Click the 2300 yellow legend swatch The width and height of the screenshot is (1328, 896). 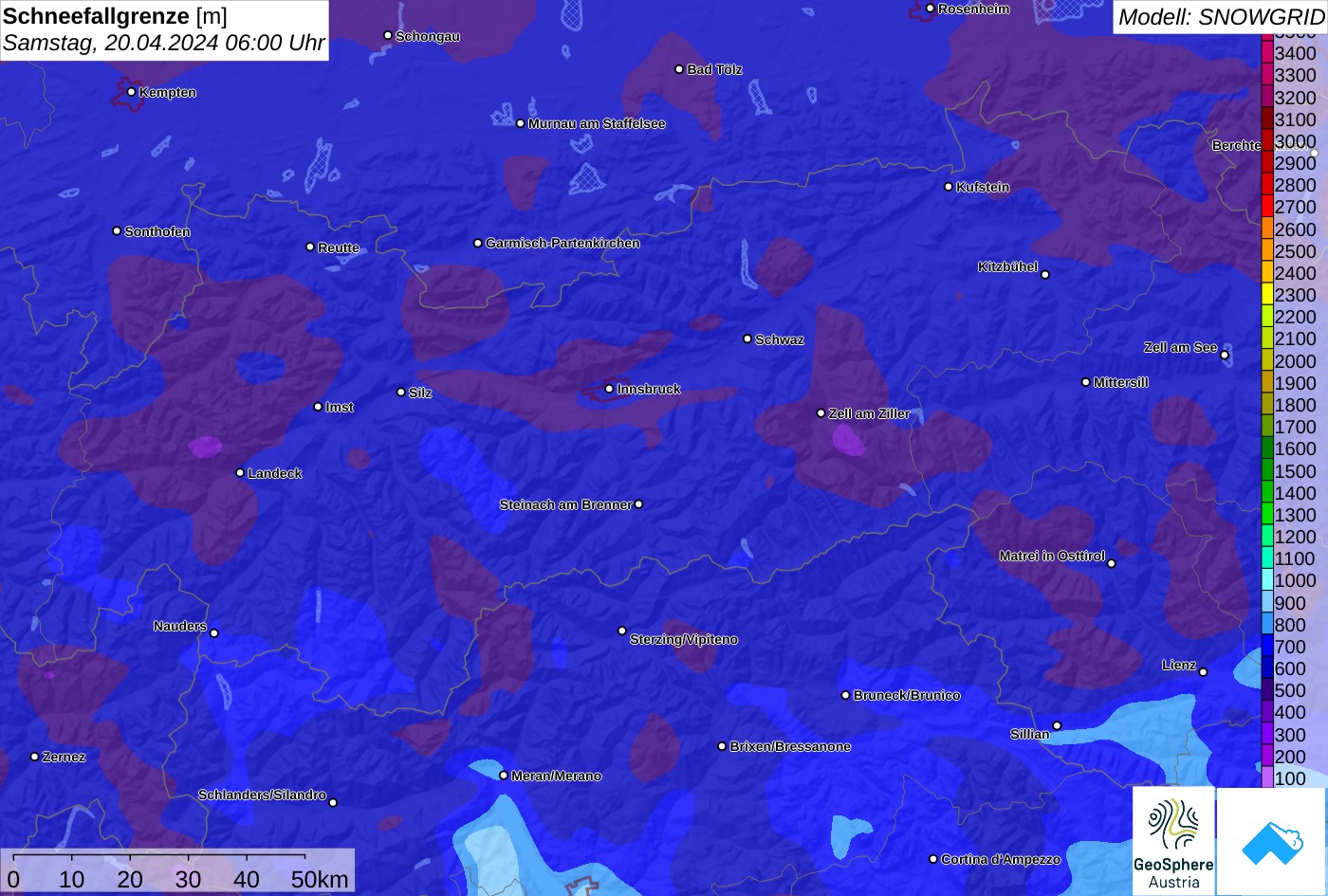pyautogui.click(x=1267, y=295)
